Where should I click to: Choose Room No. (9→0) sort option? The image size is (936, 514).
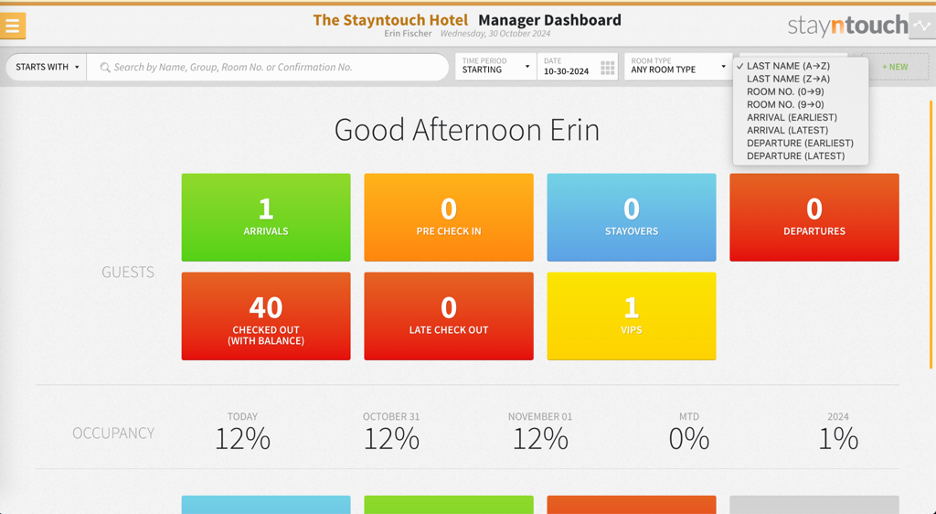point(800,104)
